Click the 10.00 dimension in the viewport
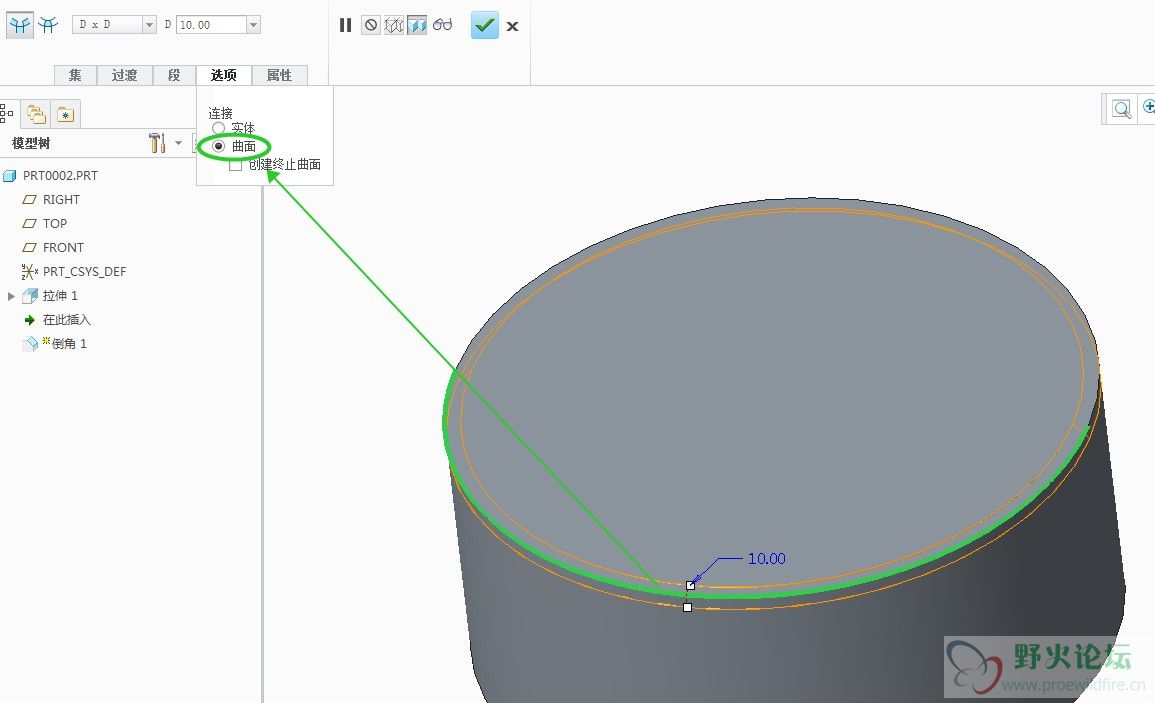Screen dimensions: 1155x703 767,559
